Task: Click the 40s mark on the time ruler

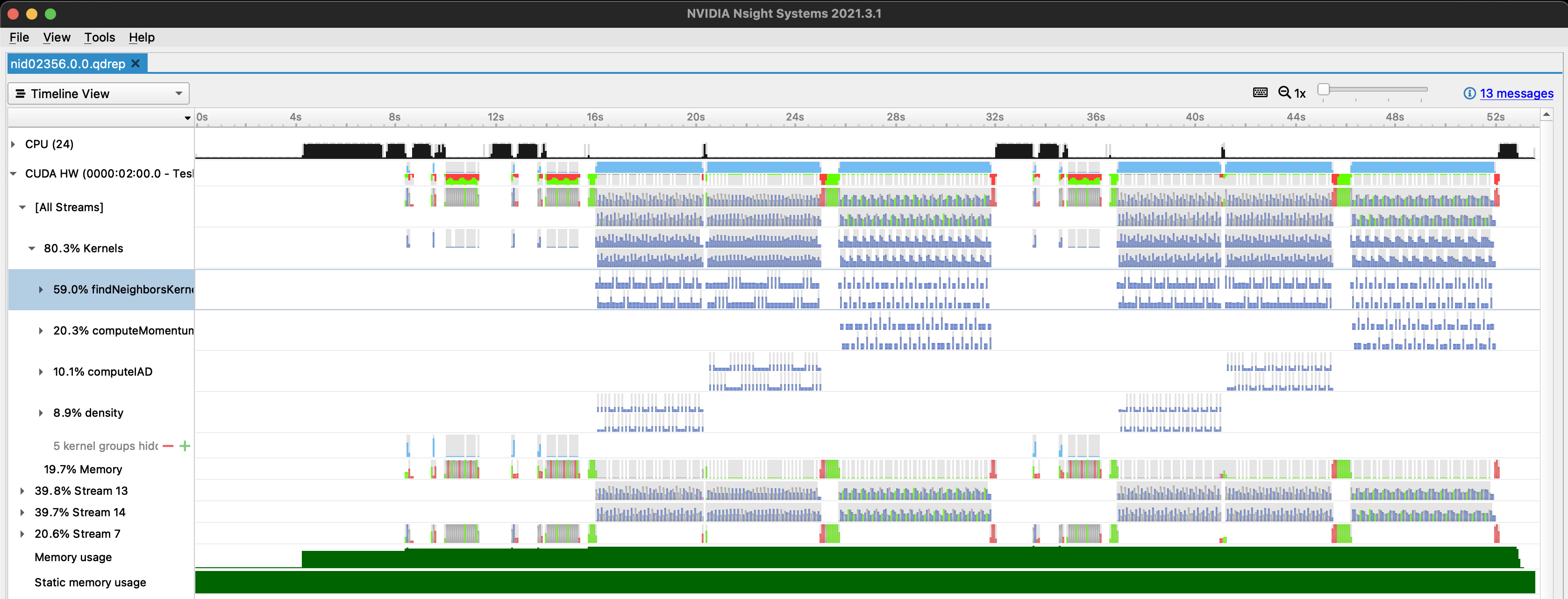Action: tap(1194, 117)
